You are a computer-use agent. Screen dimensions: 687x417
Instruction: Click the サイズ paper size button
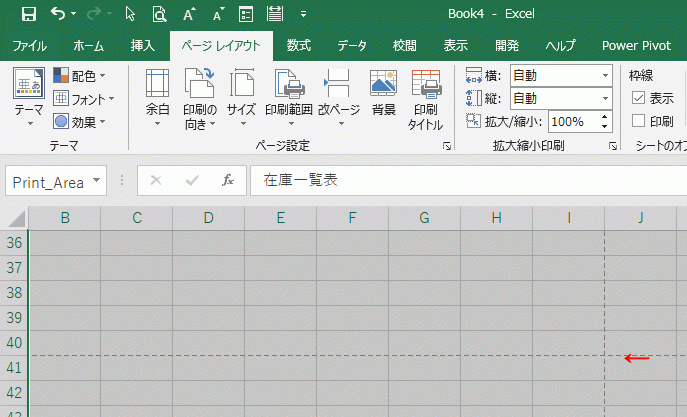[x=241, y=98]
